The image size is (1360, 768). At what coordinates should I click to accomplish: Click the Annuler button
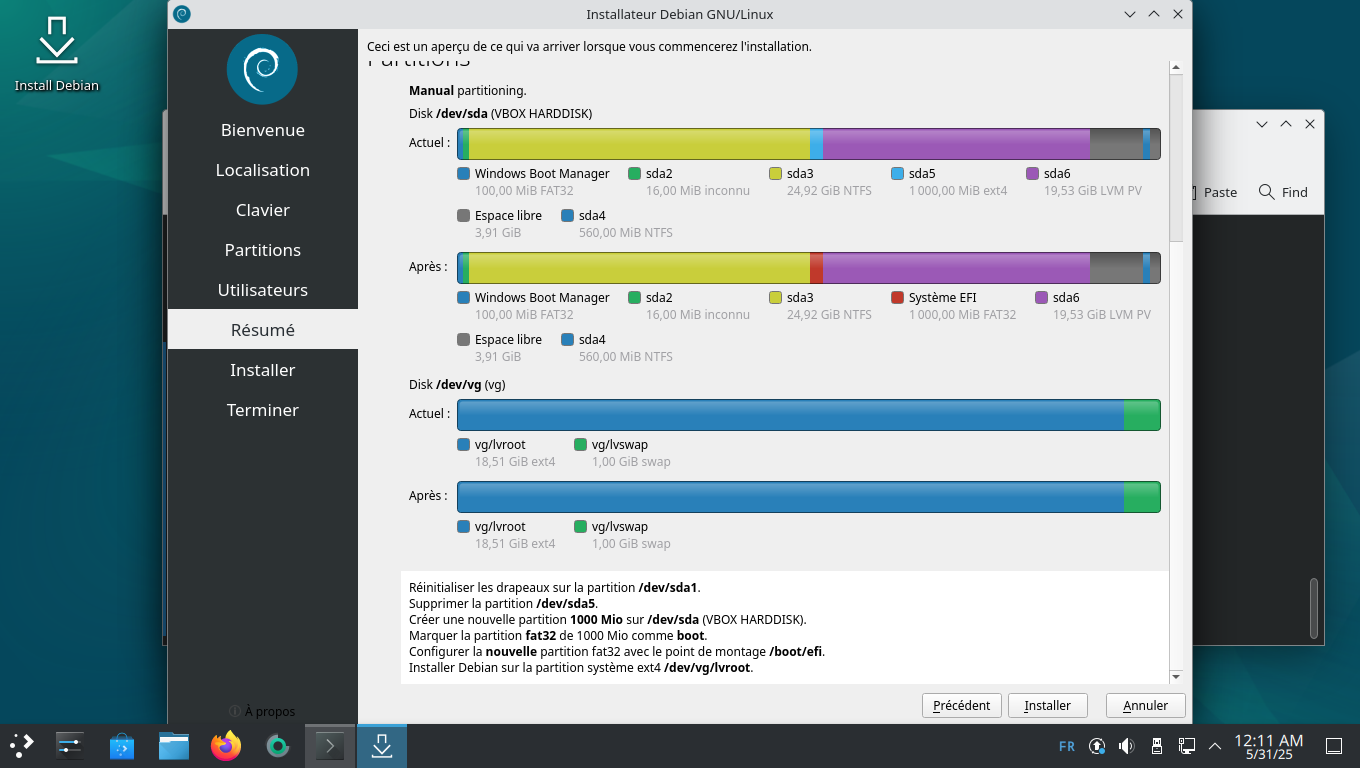(1145, 705)
